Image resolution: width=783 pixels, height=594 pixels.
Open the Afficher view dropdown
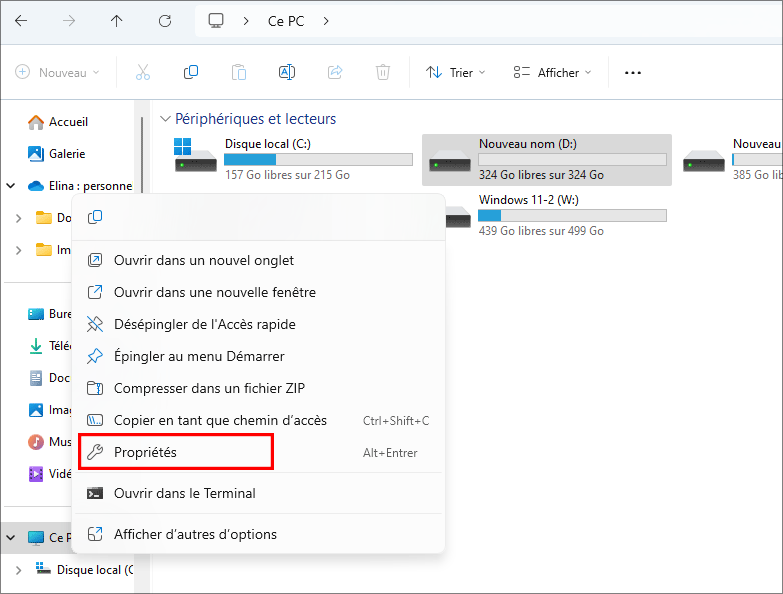tap(552, 72)
